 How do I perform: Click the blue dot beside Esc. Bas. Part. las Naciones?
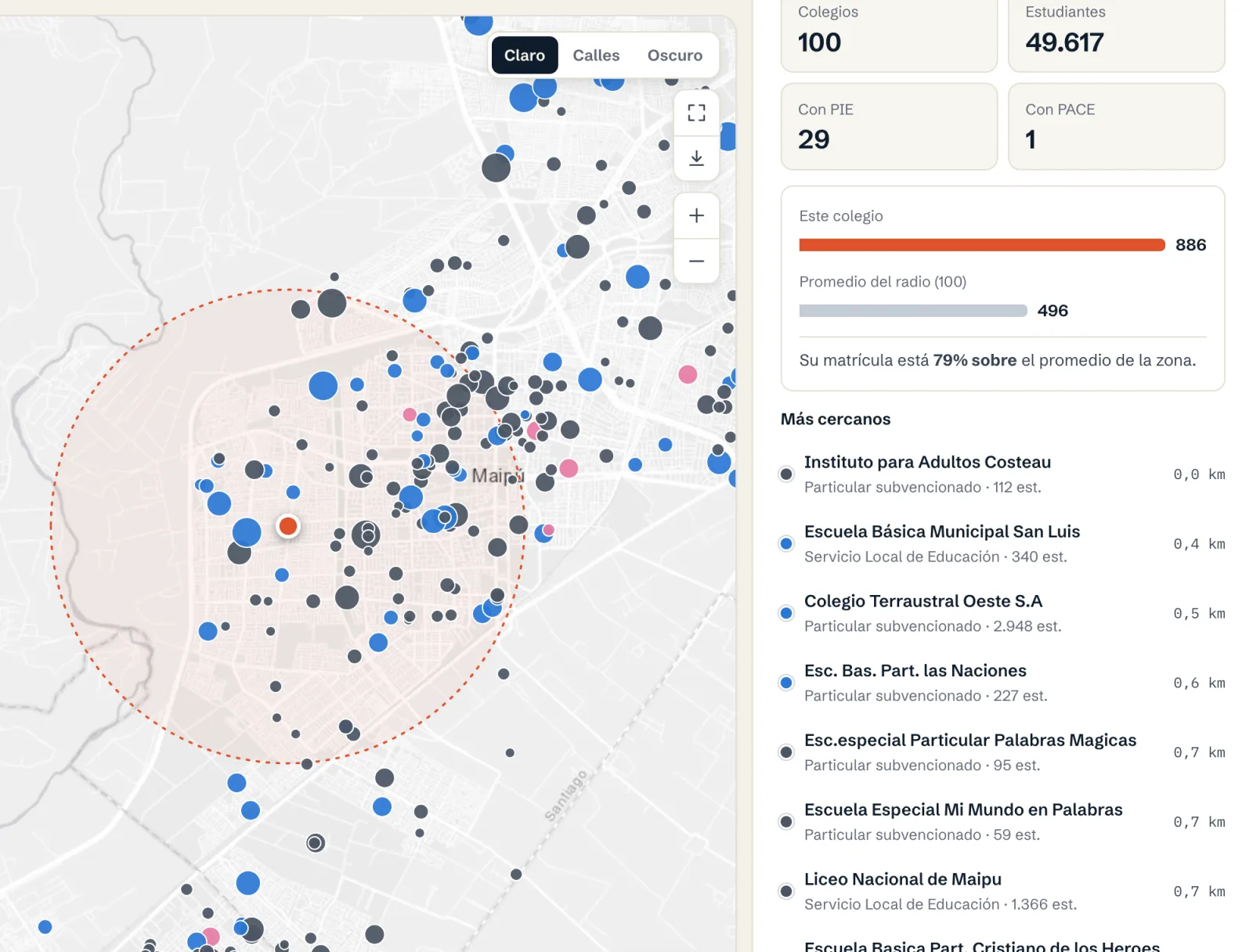tap(786, 683)
